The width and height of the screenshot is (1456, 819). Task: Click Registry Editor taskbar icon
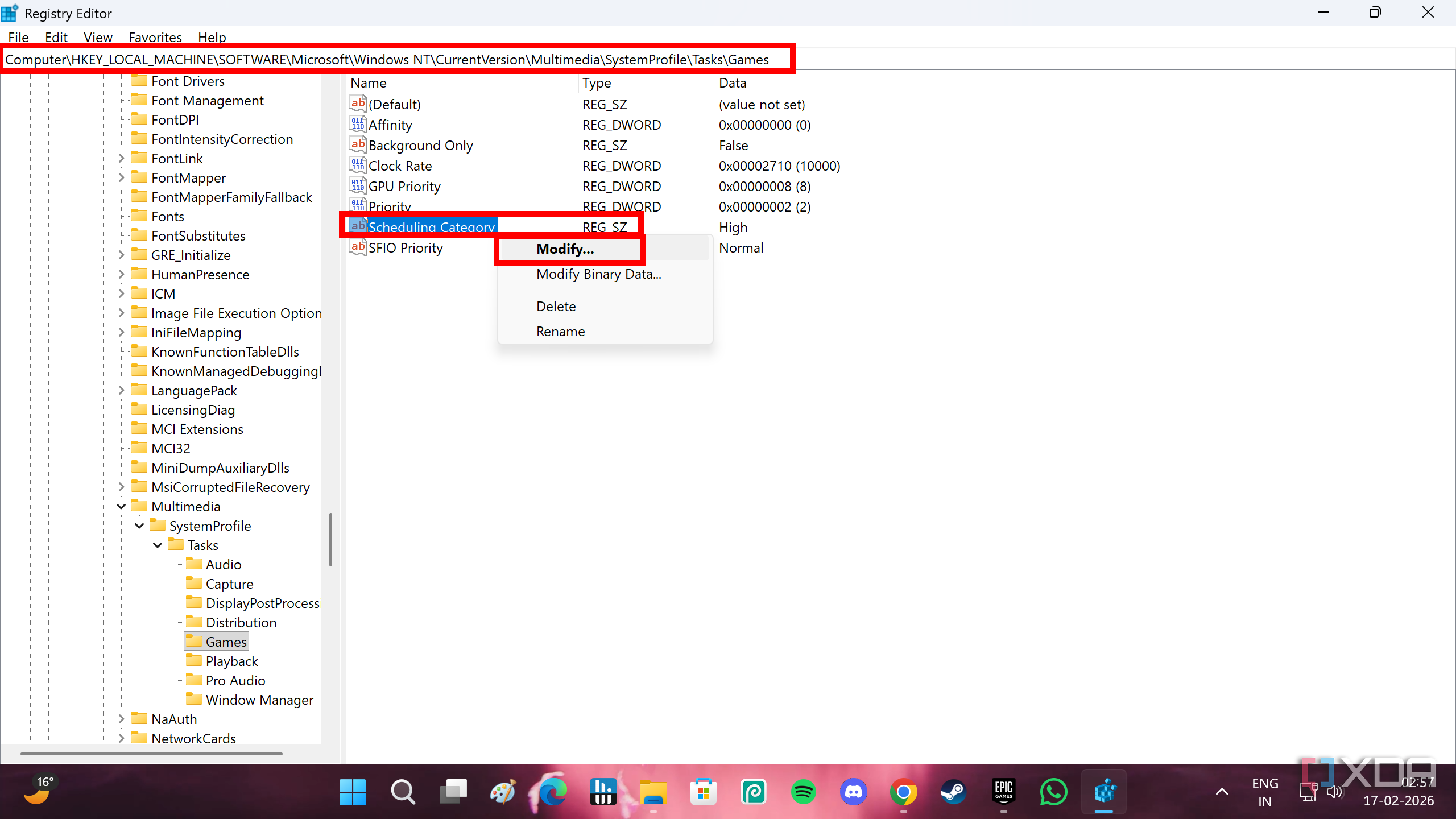[x=1104, y=792]
